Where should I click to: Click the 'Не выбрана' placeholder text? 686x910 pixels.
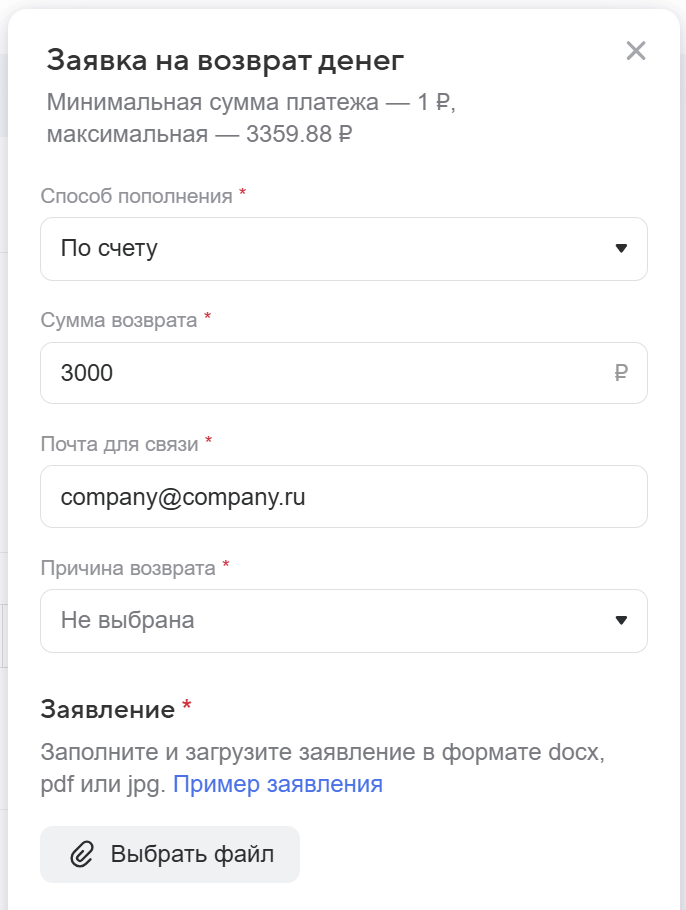click(x=127, y=620)
